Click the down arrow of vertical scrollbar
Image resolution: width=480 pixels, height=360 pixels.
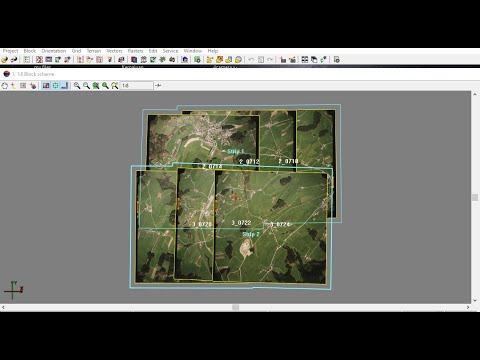[475, 300]
